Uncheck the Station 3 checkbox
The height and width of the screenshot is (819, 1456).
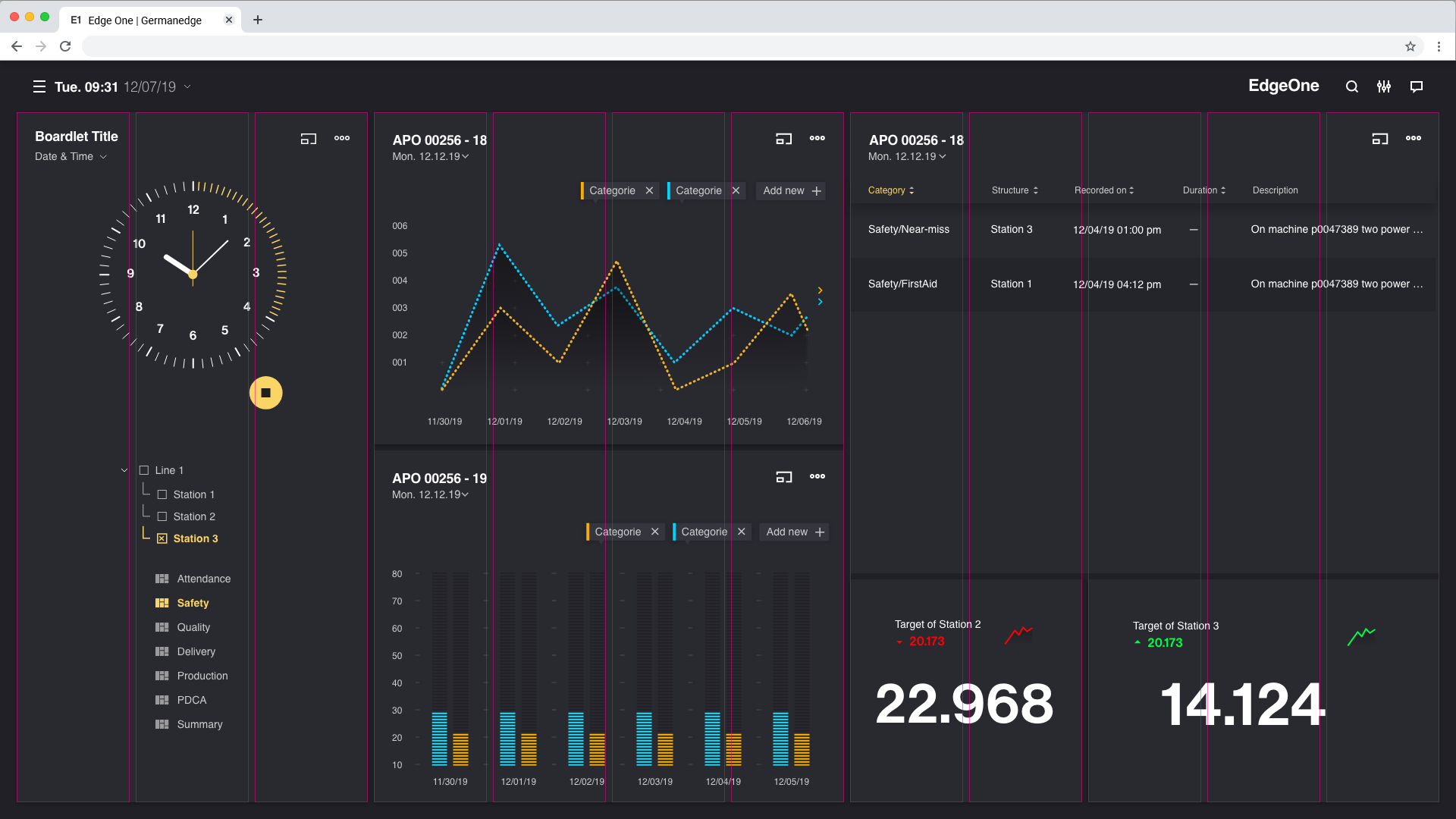[x=162, y=538]
